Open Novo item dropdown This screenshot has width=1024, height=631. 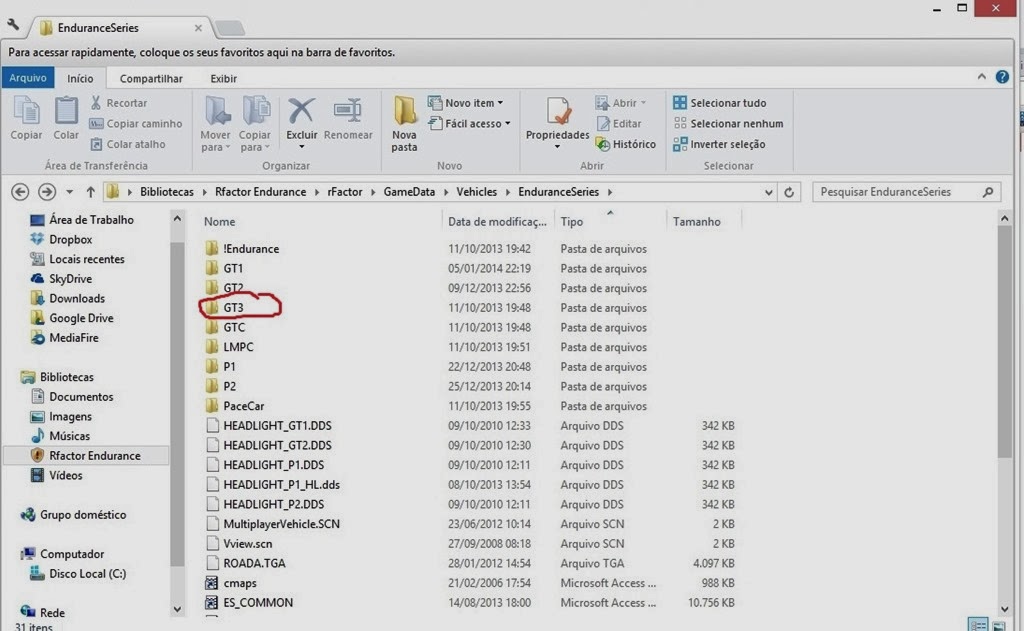click(466, 103)
